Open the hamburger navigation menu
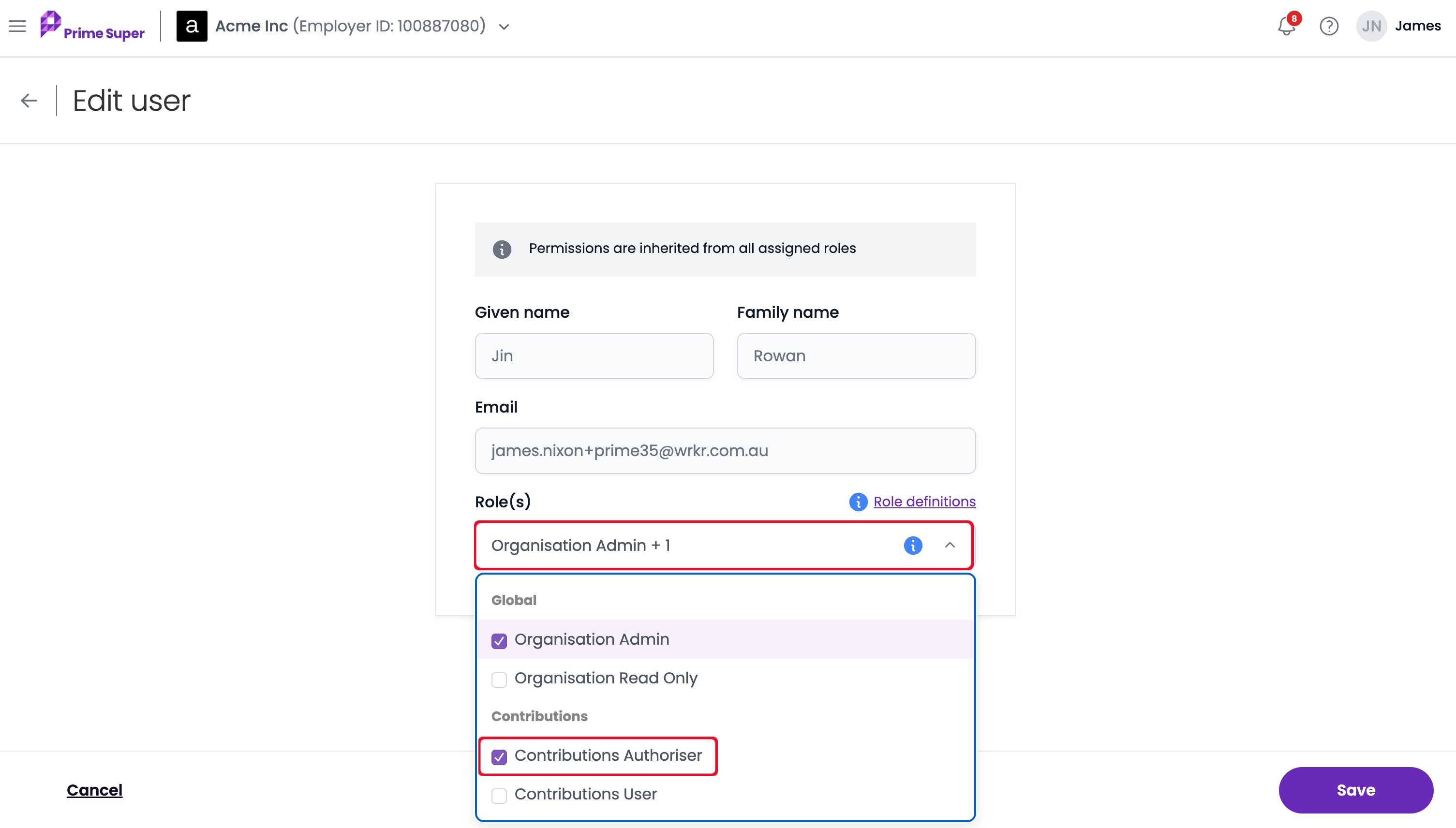This screenshot has width=1456, height=828. [x=17, y=26]
